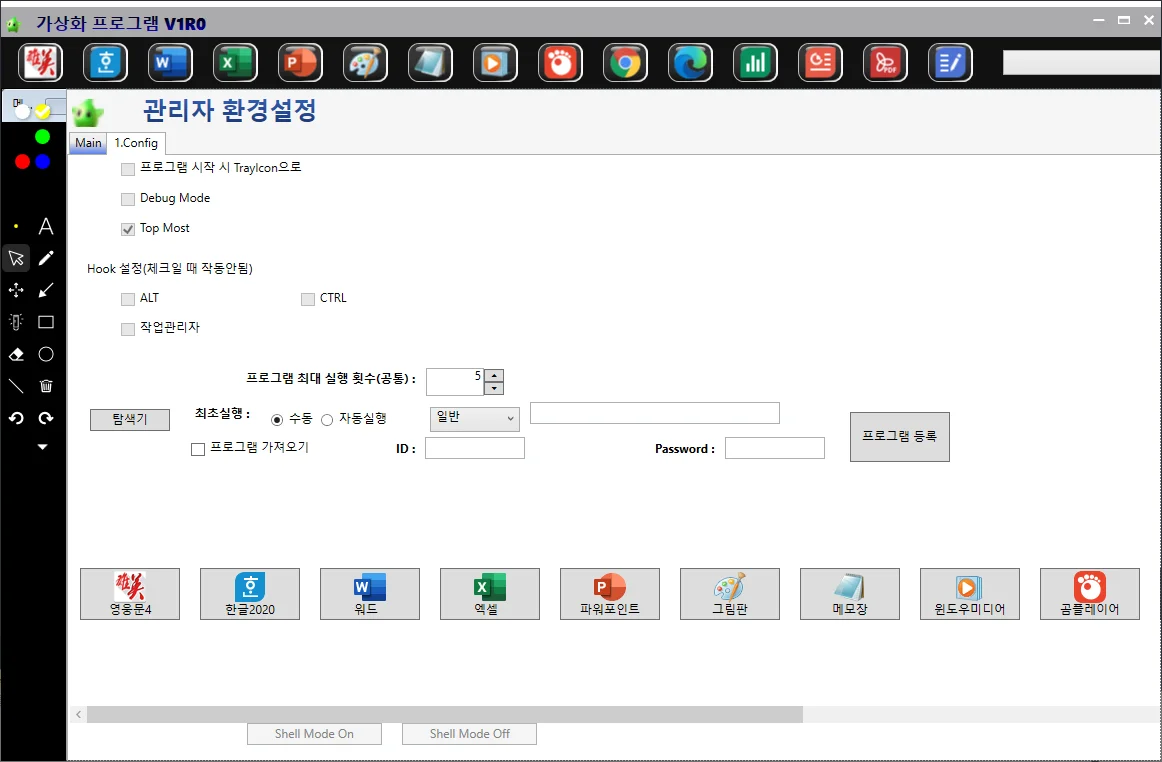The width and height of the screenshot is (1162, 762).
Task: Click the 프로그램 등록 button
Action: (x=900, y=437)
